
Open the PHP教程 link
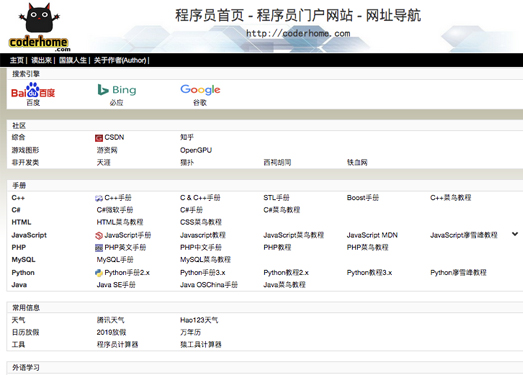coord(277,248)
